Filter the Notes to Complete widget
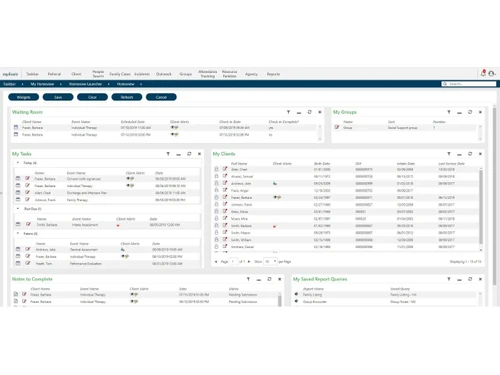500x375 pixels. [248, 279]
